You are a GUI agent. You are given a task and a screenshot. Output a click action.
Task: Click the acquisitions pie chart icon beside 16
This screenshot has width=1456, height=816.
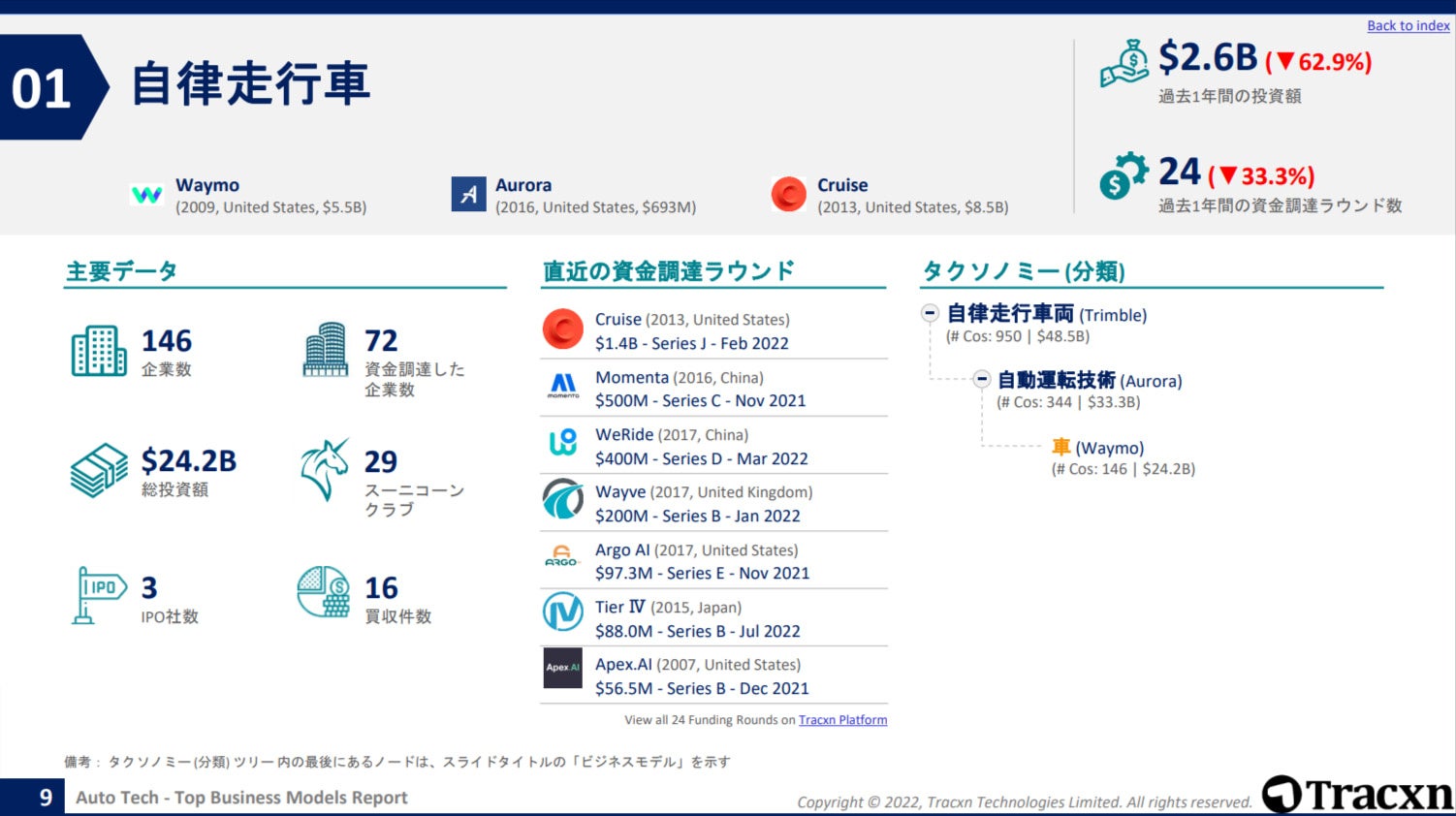[x=324, y=592]
